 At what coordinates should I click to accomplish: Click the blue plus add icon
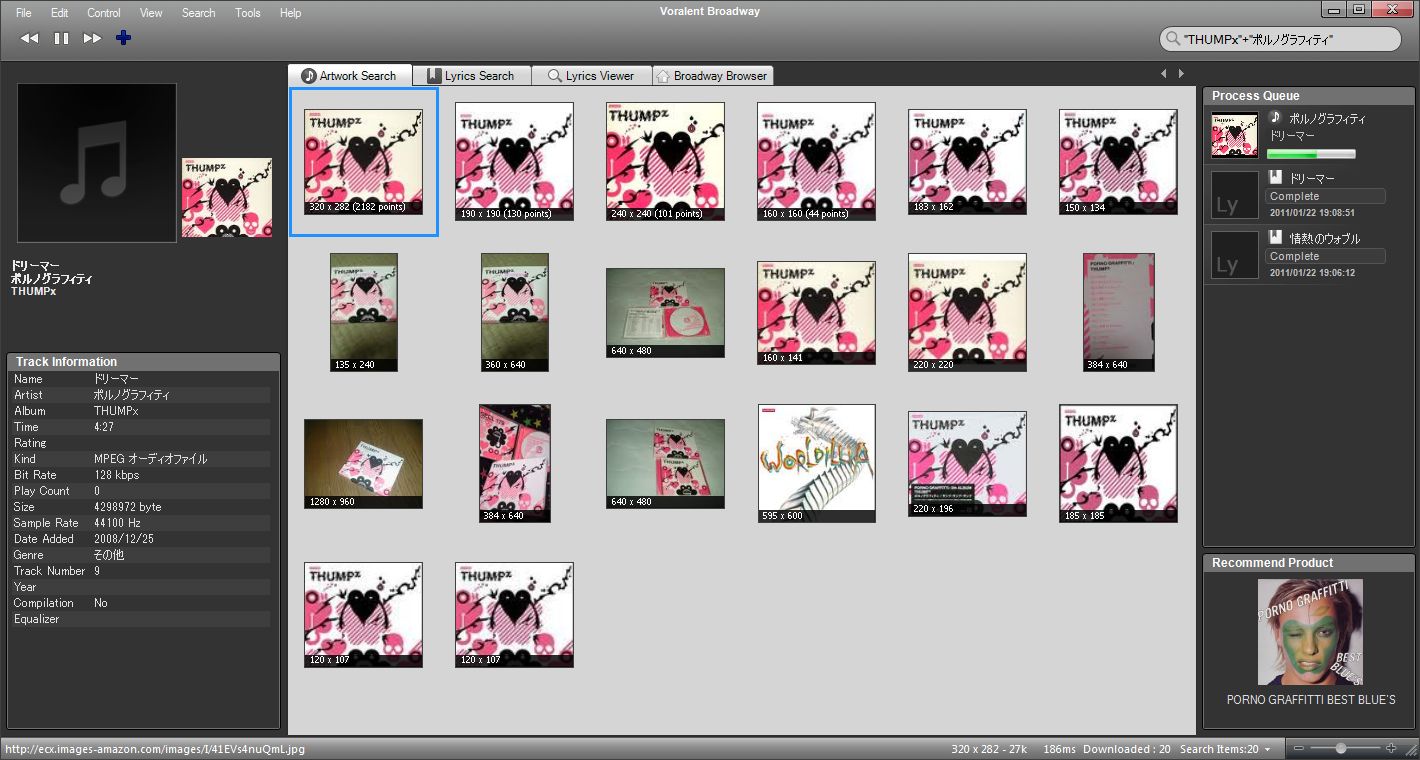(124, 38)
